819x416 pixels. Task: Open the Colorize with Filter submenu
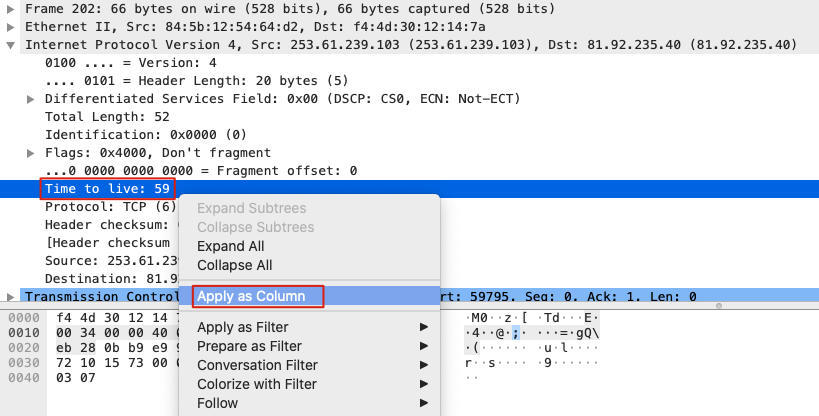pos(256,384)
